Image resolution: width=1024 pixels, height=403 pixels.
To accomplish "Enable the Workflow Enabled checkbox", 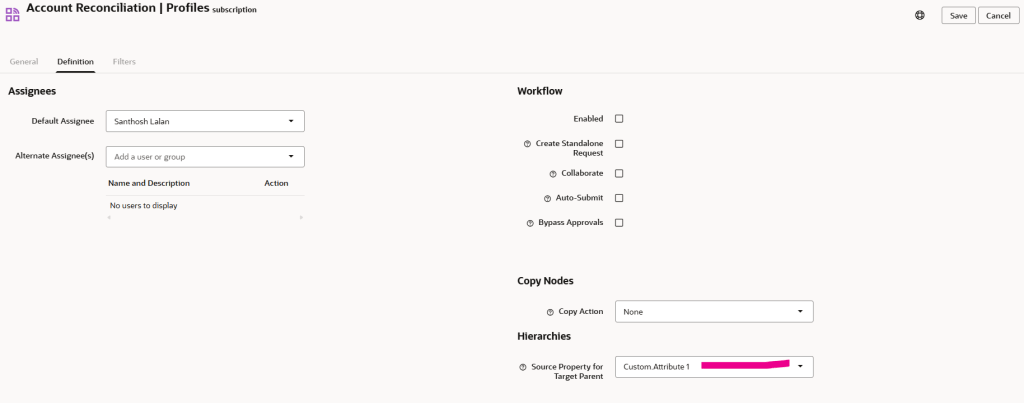I will 619,119.
